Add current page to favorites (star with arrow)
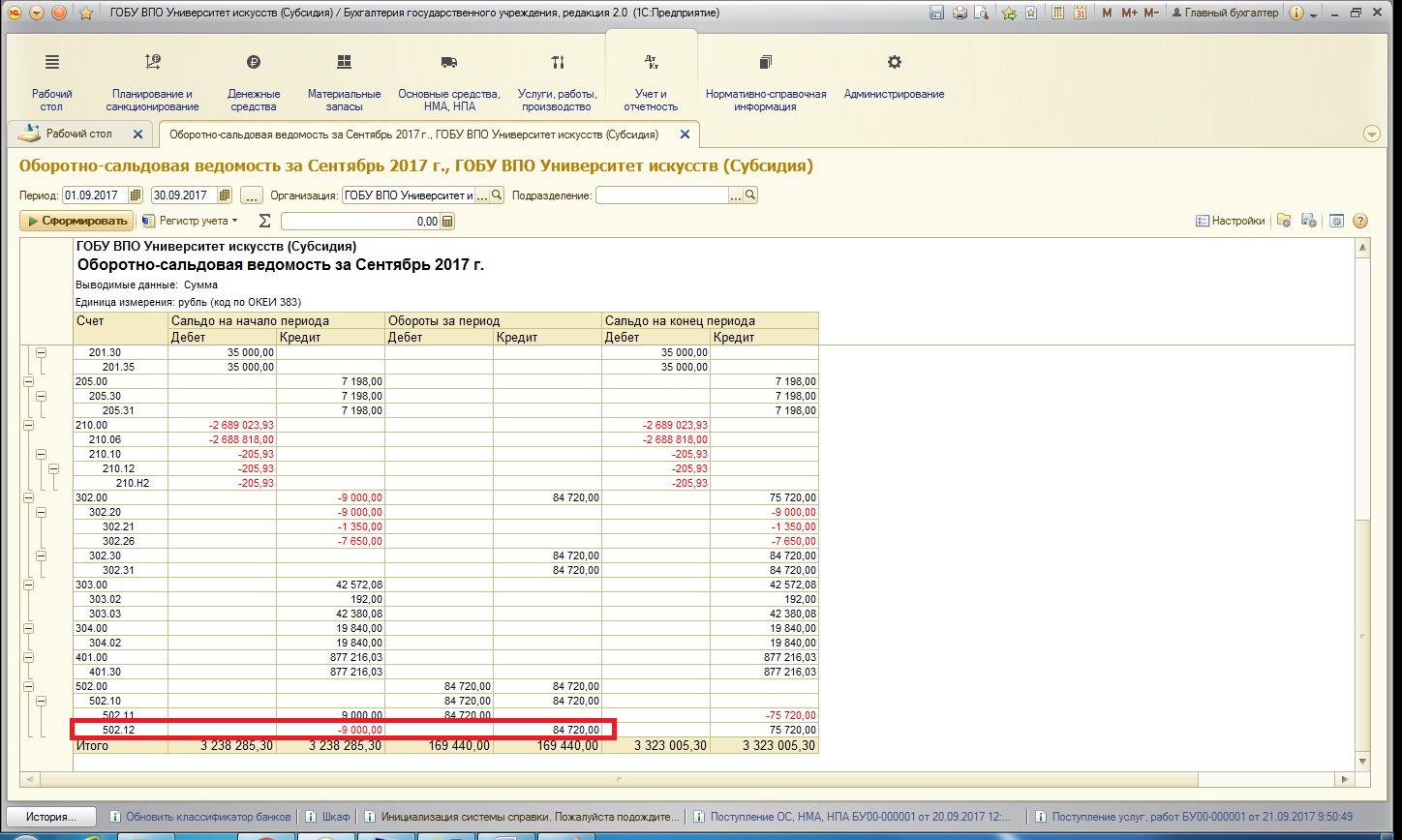The image size is (1402, 840). point(1009,14)
